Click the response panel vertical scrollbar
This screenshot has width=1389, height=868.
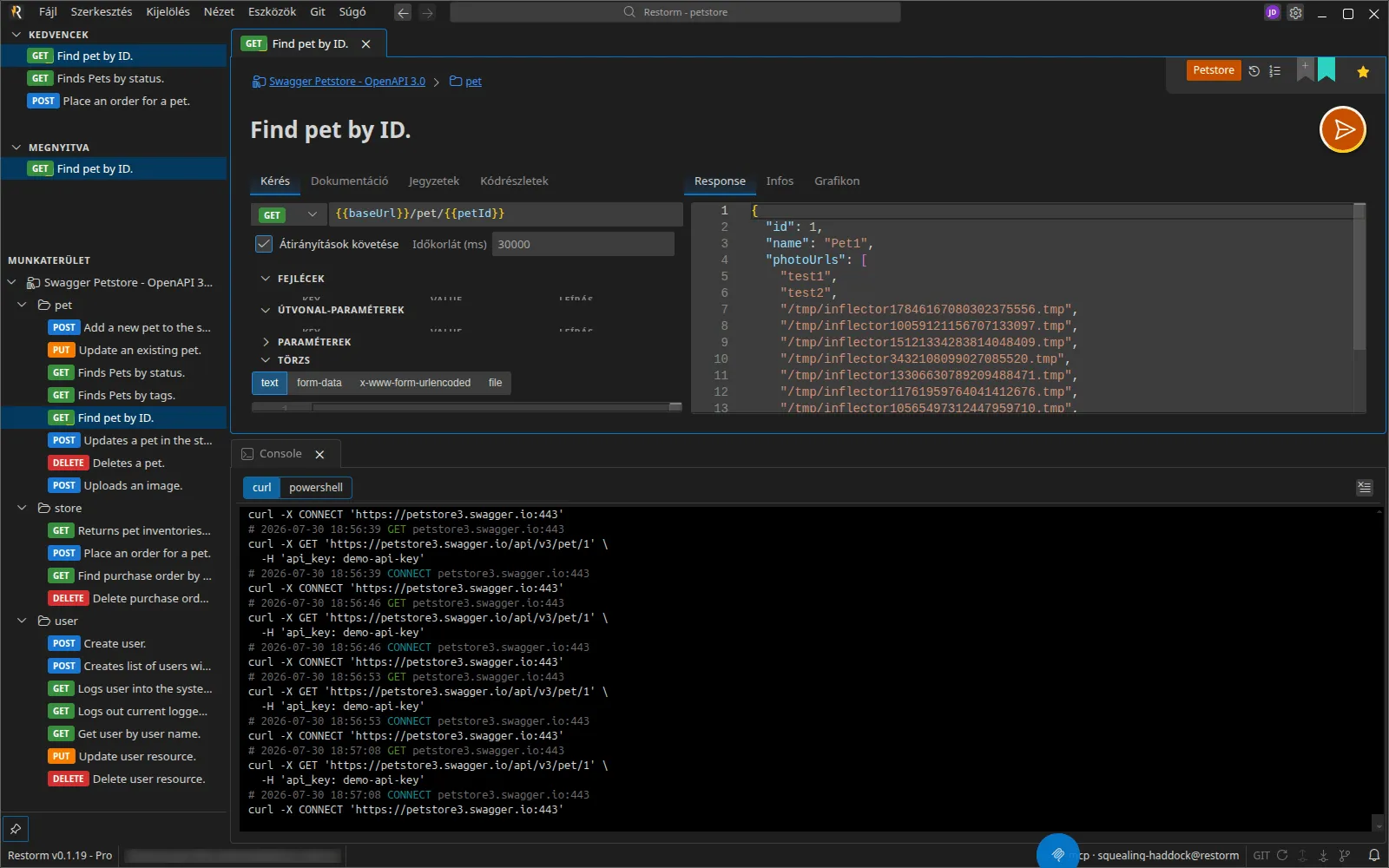coord(1359,278)
